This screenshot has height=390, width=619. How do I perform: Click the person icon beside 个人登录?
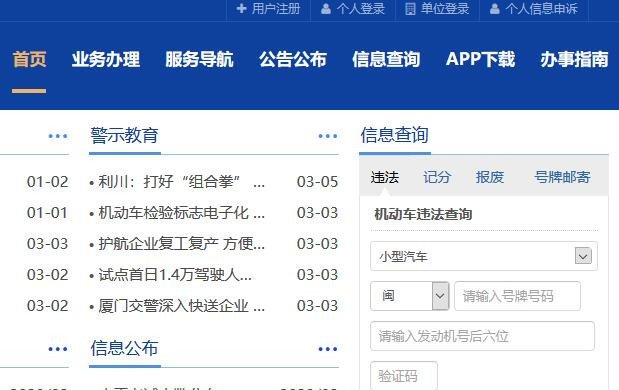[x=326, y=9]
